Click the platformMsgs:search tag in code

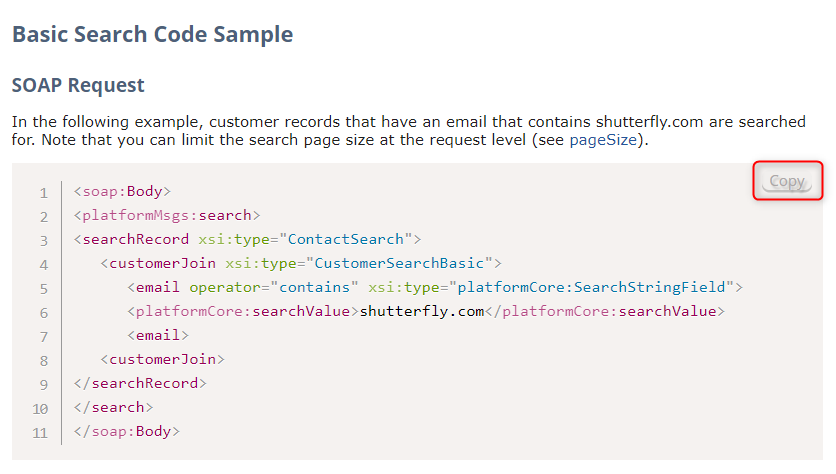point(166,215)
